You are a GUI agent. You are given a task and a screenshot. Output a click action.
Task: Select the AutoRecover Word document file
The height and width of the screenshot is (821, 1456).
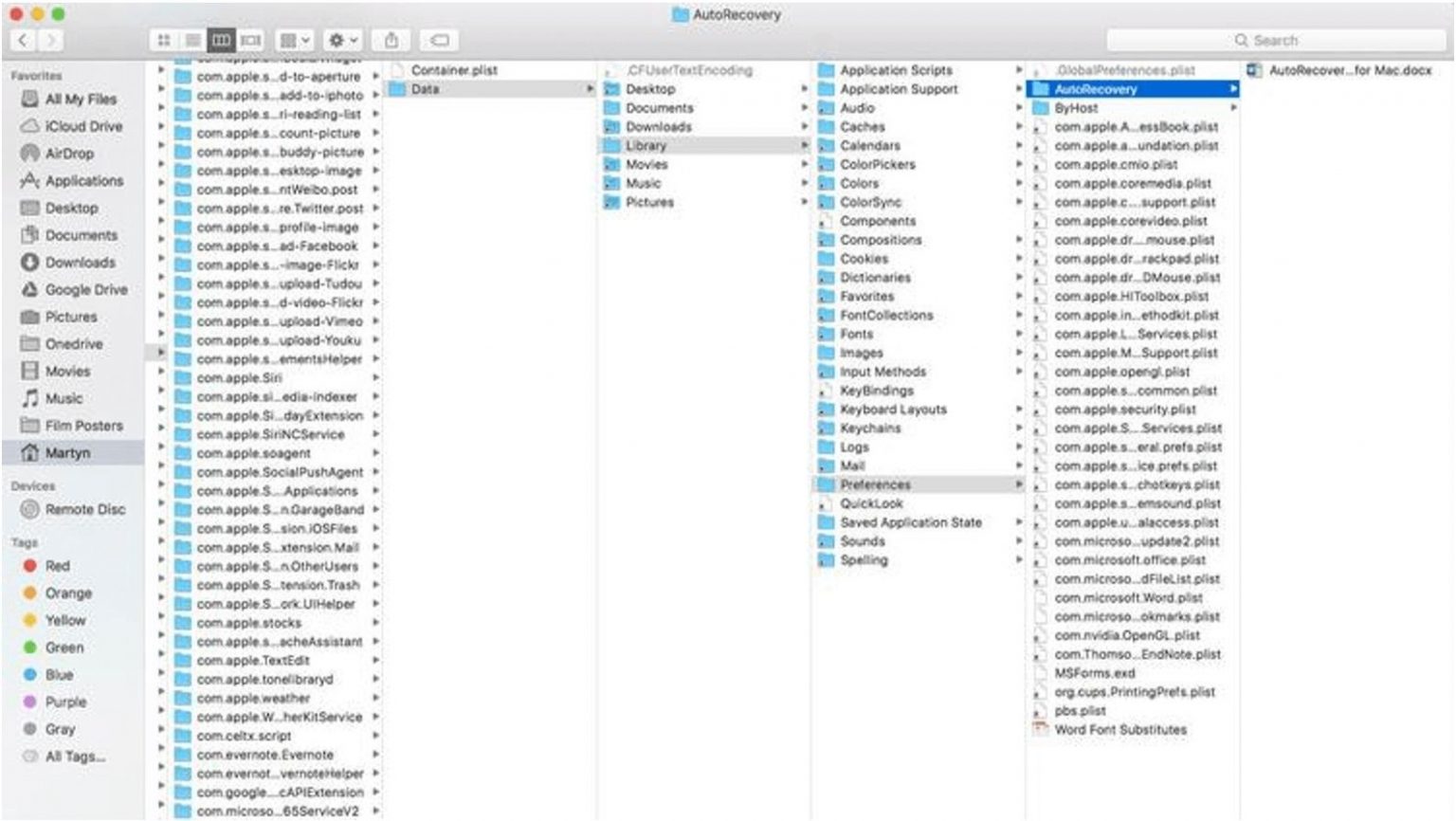(x=1349, y=70)
